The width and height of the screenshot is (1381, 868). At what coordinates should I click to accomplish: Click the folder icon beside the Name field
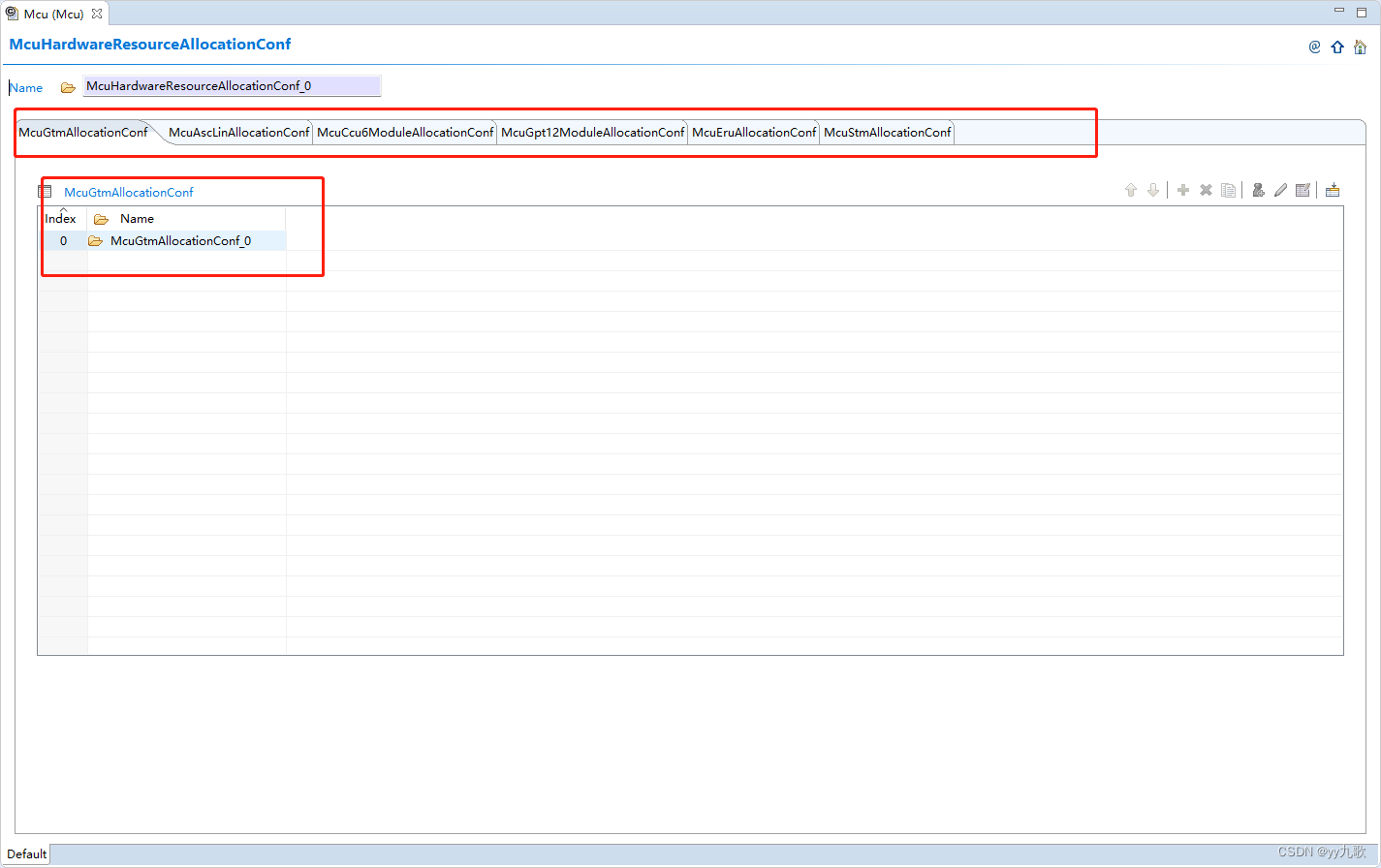(68, 87)
